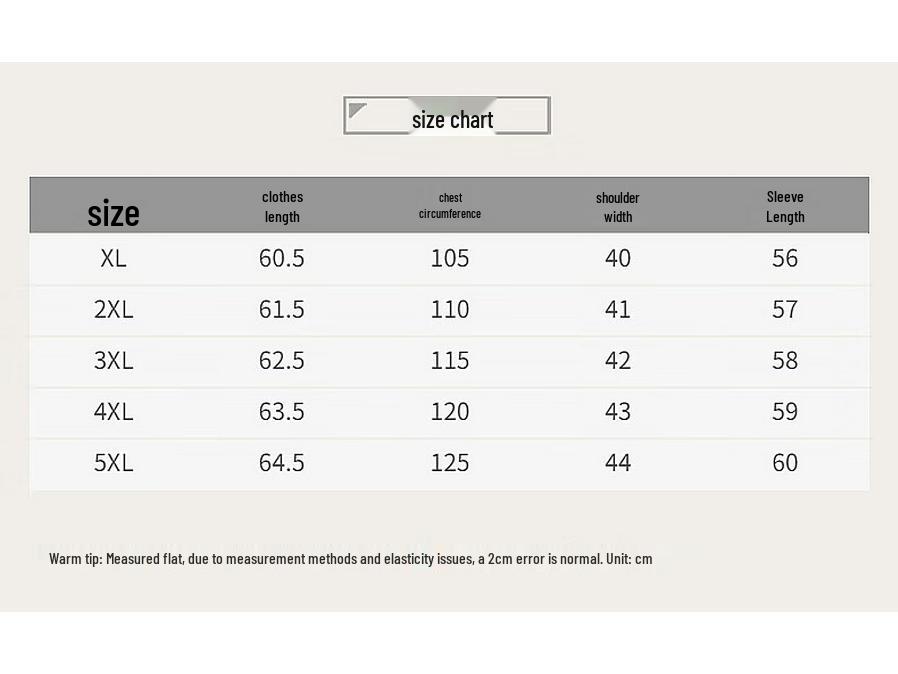
Task: Select the bold "size" column header
Action: click(x=113, y=213)
